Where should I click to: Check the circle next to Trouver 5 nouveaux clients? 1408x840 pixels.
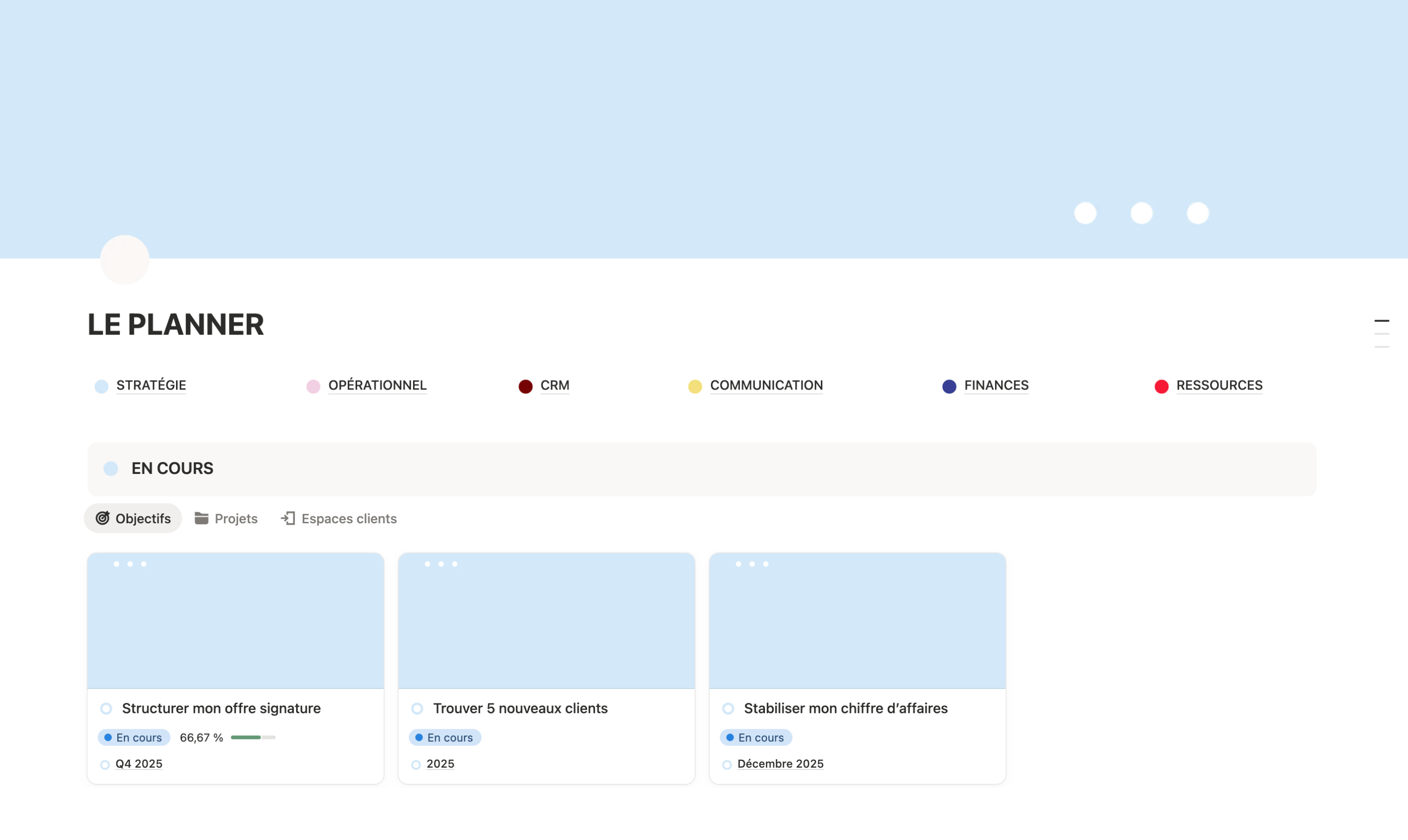tap(417, 708)
